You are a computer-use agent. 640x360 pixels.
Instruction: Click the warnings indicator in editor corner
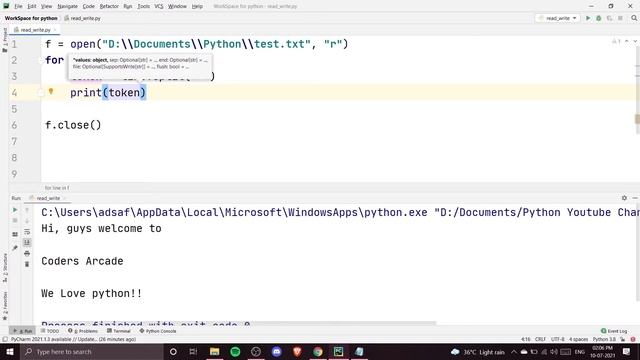pyautogui.click(x=616, y=42)
